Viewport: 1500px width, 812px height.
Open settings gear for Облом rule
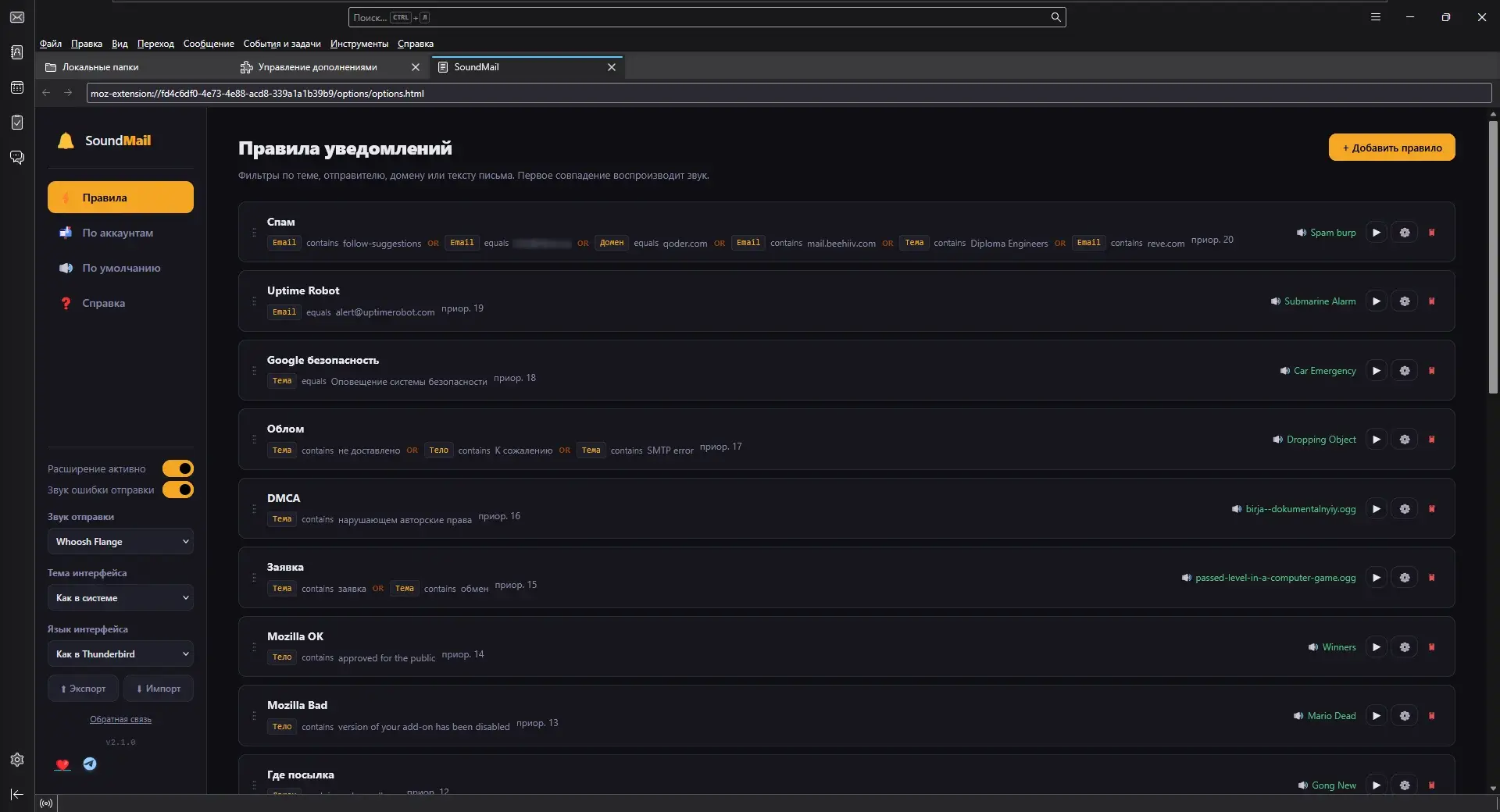[1404, 440]
